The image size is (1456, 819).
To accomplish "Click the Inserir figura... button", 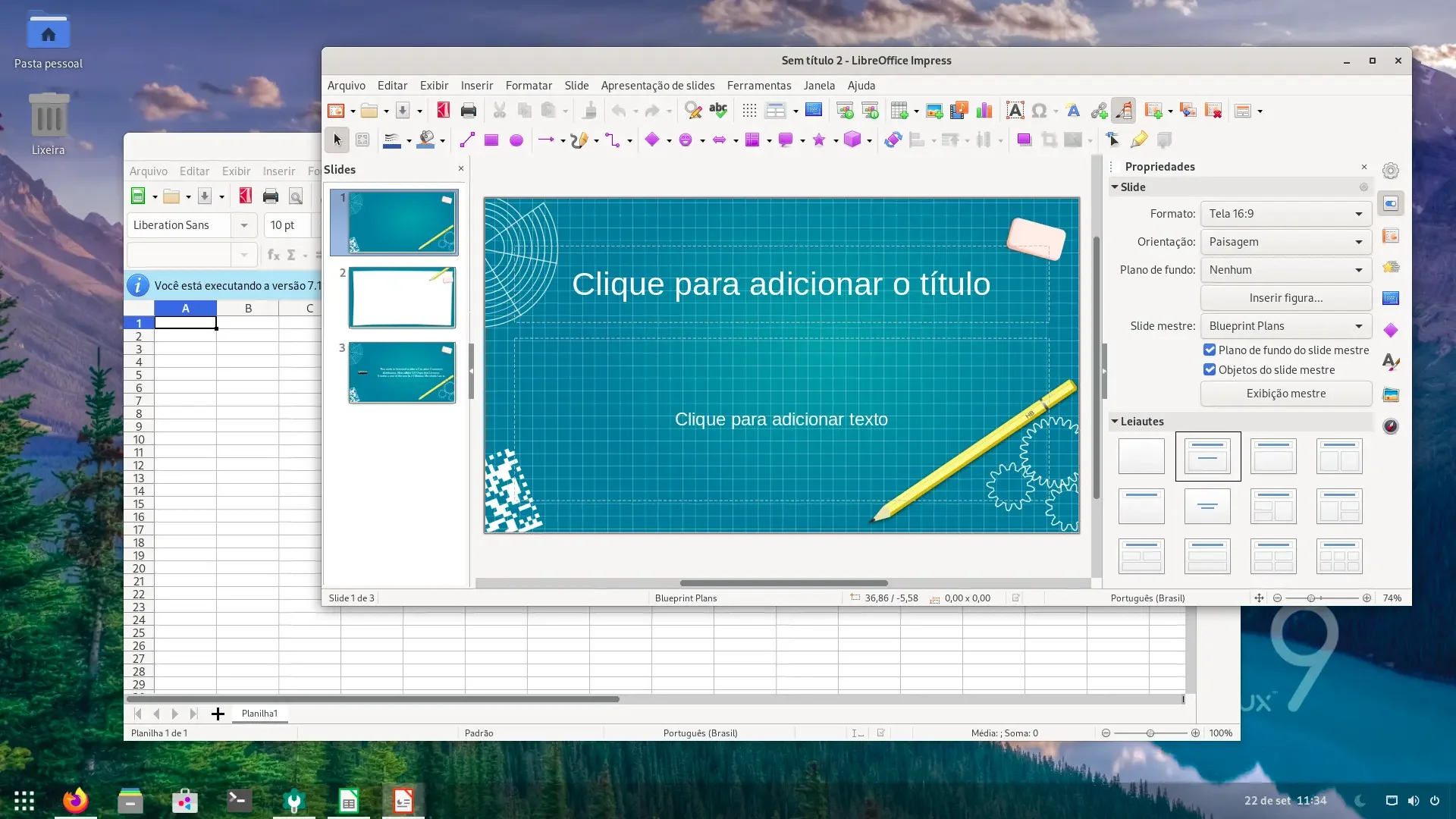I will [1286, 298].
